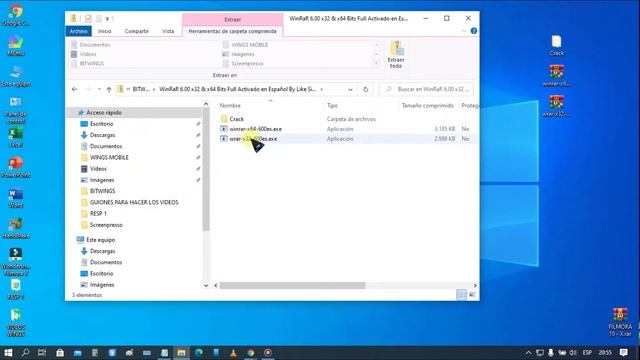Show hidden system tray icons

(x=528, y=353)
